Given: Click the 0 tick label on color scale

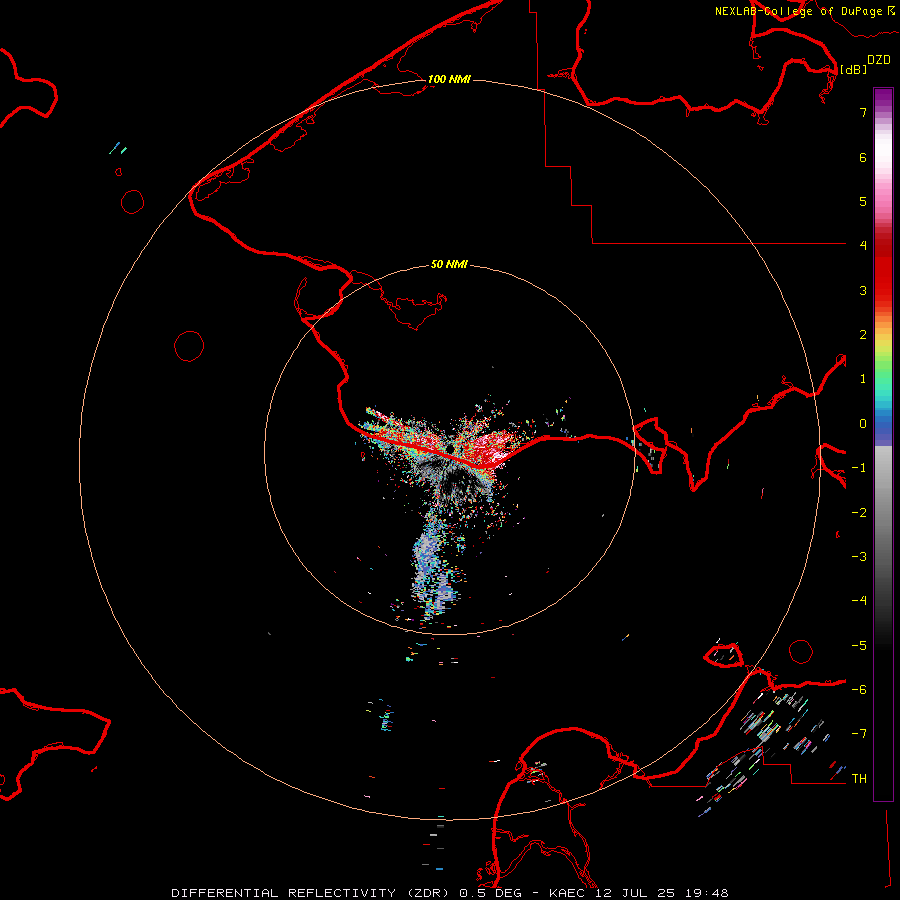Looking at the screenshot, I should (x=863, y=424).
